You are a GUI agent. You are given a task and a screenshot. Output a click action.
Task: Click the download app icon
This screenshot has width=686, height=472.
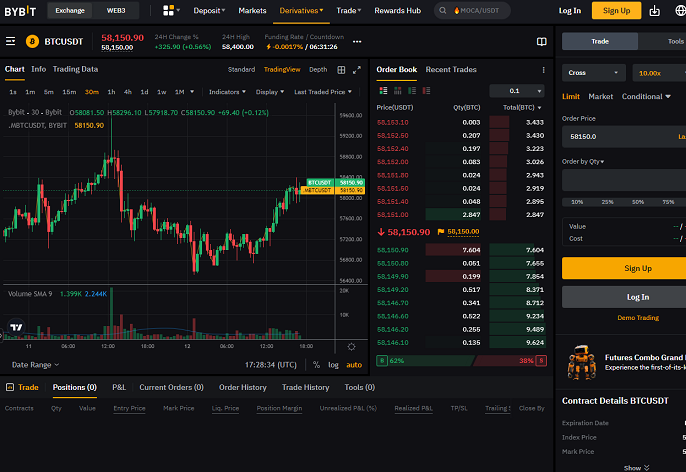654,10
